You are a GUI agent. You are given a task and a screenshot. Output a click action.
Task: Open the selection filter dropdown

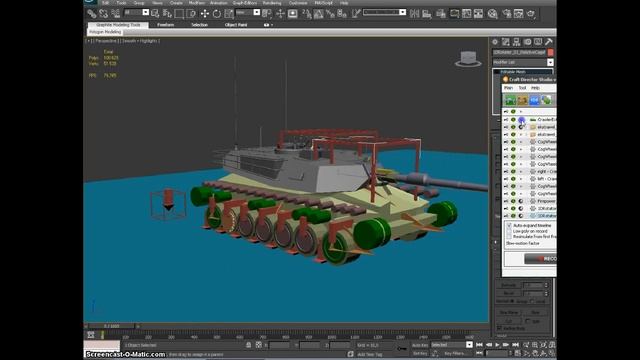[x=146, y=12]
